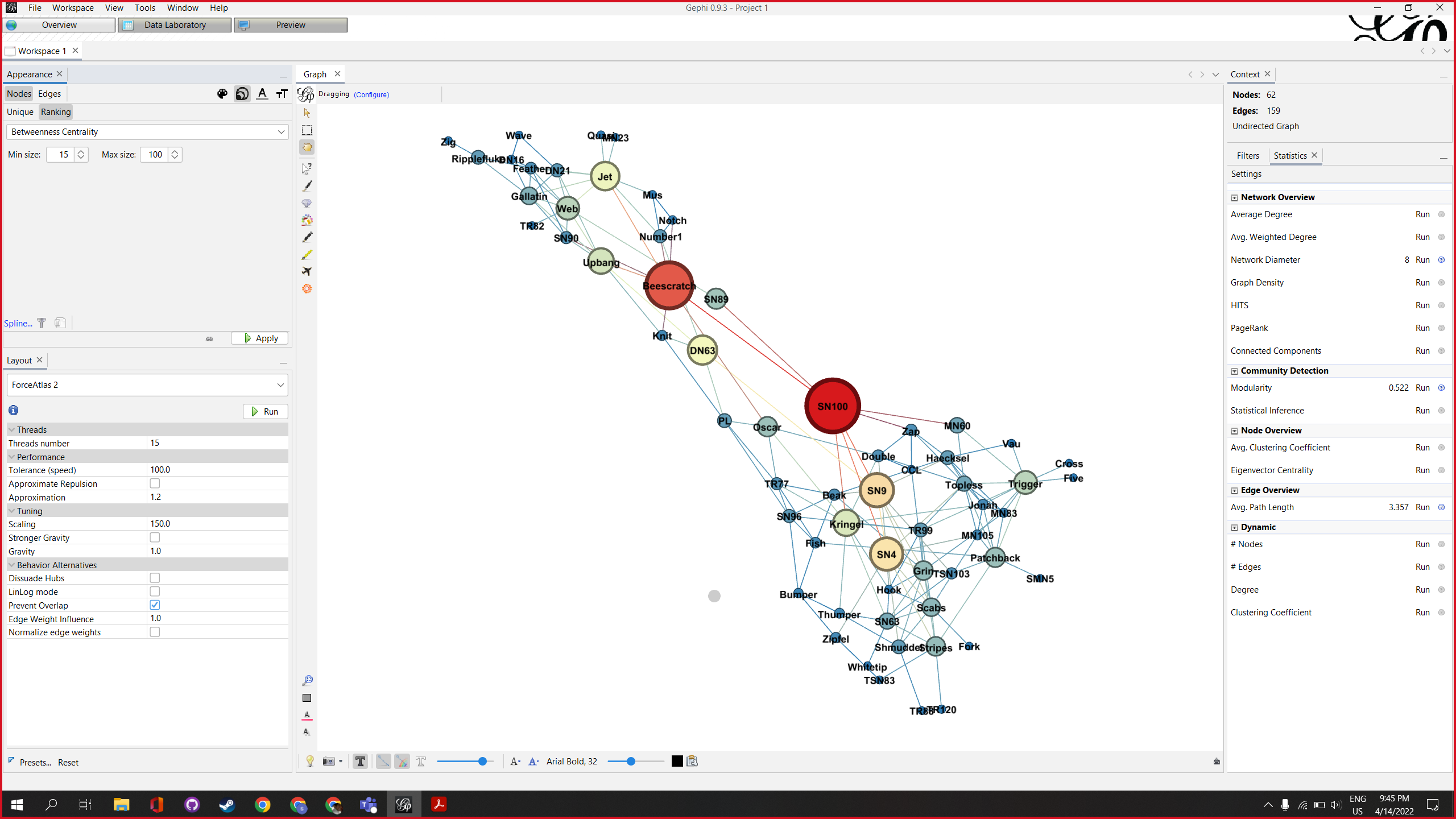Viewport: 1456px width, 819px height.
Task: Click Apply in the Appearance panel
Action: point(259,337)
